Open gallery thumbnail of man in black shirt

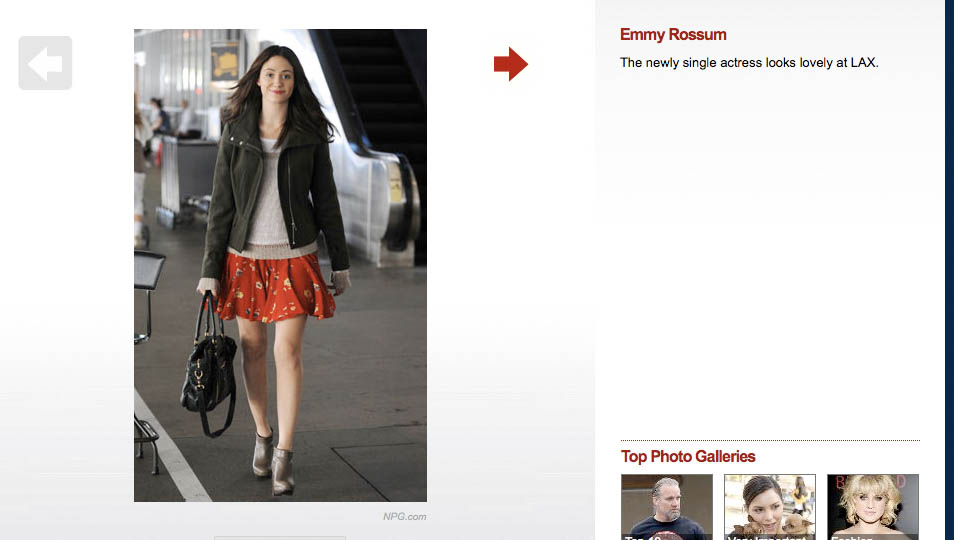[x=666, y=503]
